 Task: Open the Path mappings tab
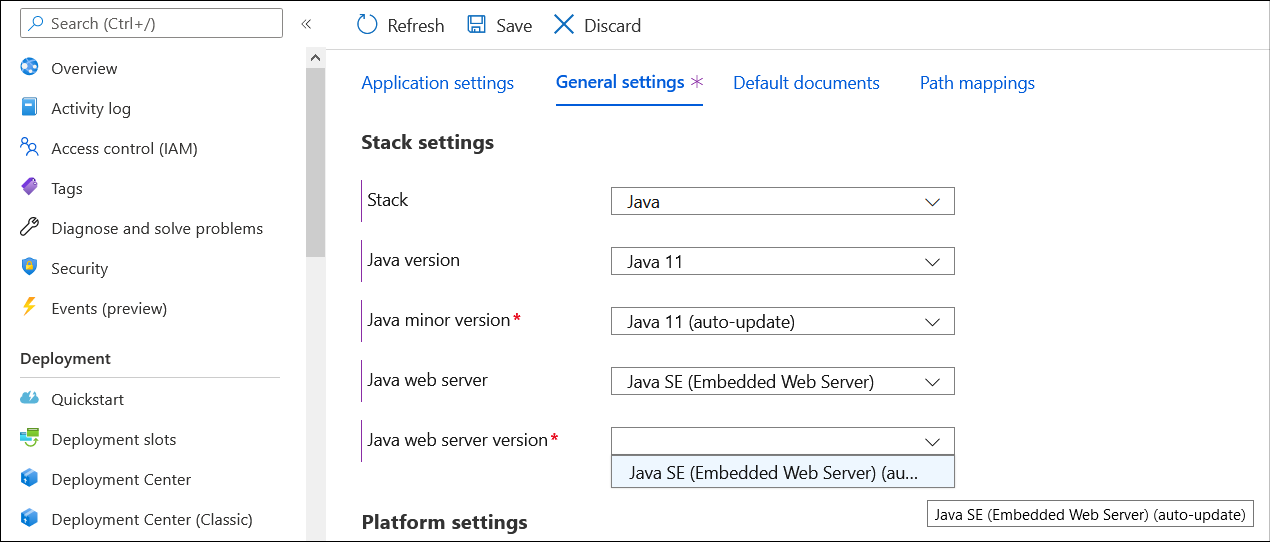pos(977,83)
